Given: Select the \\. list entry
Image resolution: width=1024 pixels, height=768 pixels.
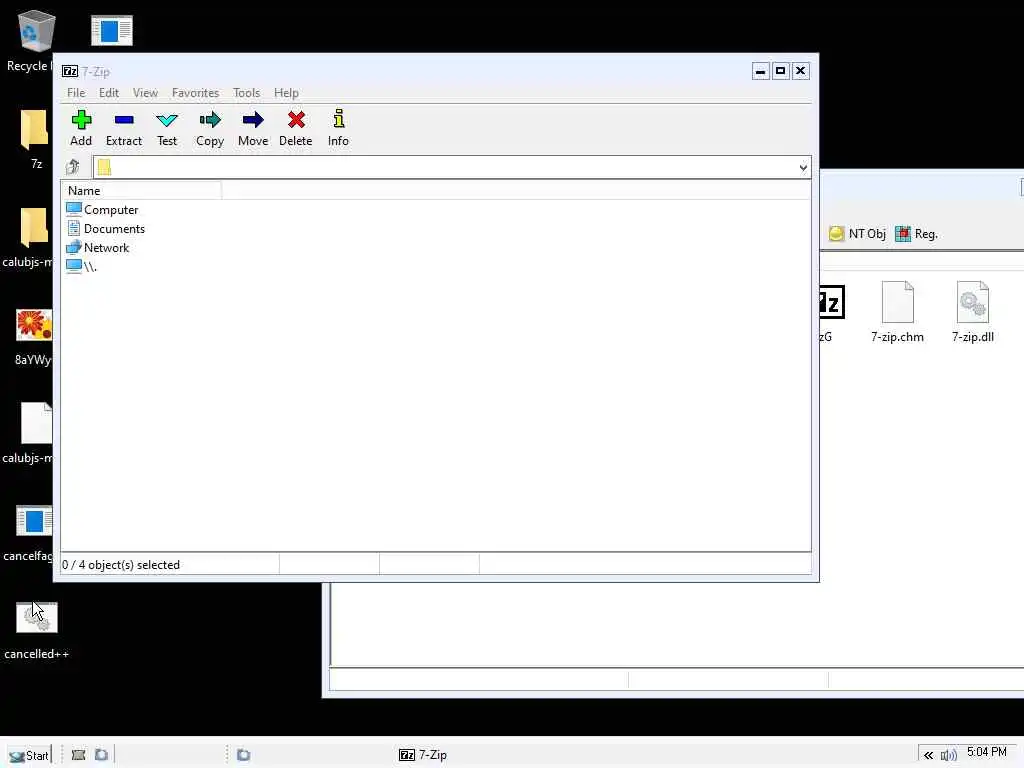Looking at the screenshot, I should 82,266.
